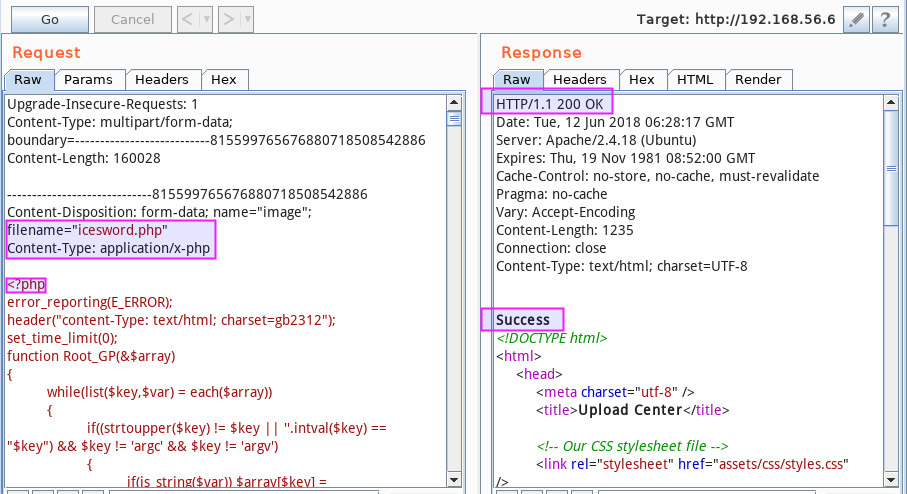Switch to the Response Headers tab
Screen dimensions: 907x494
(580, 80)
